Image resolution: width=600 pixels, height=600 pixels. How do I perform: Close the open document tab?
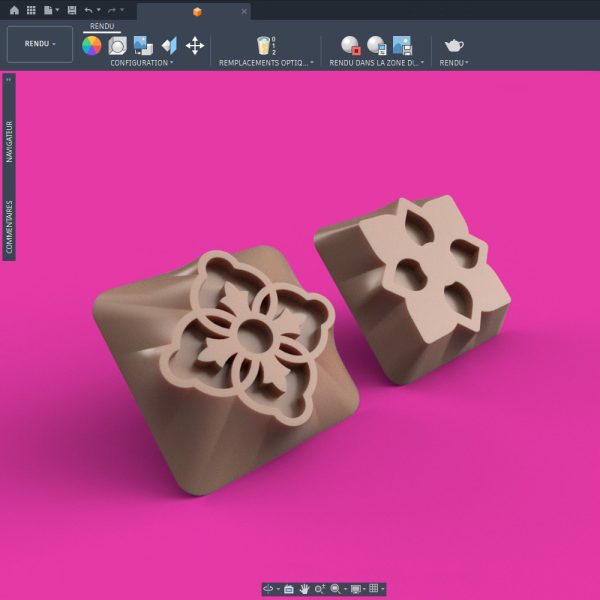244,12
